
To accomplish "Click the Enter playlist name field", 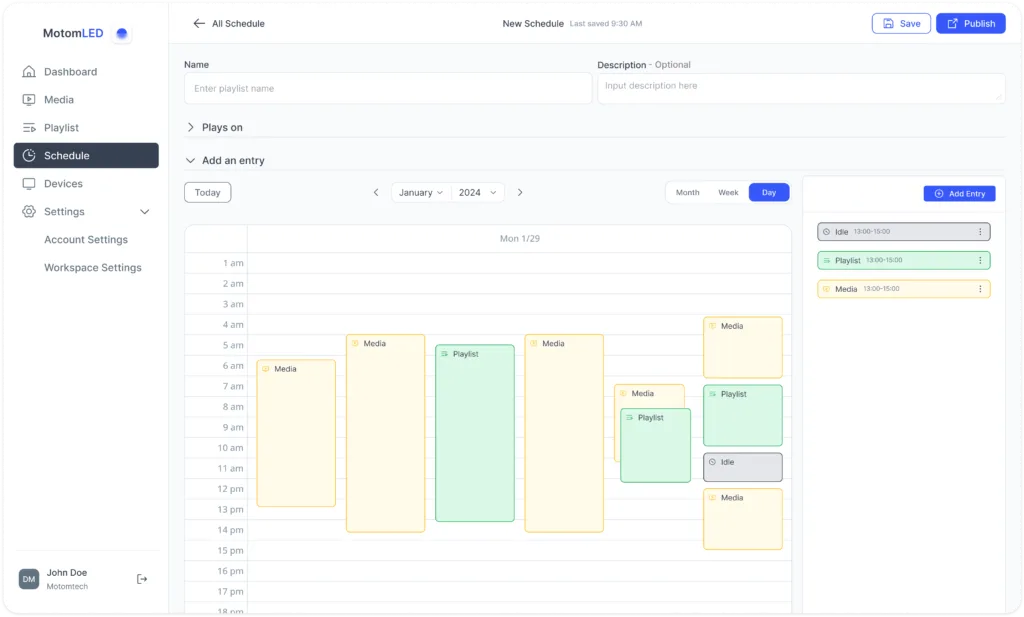I will (387, 88).
